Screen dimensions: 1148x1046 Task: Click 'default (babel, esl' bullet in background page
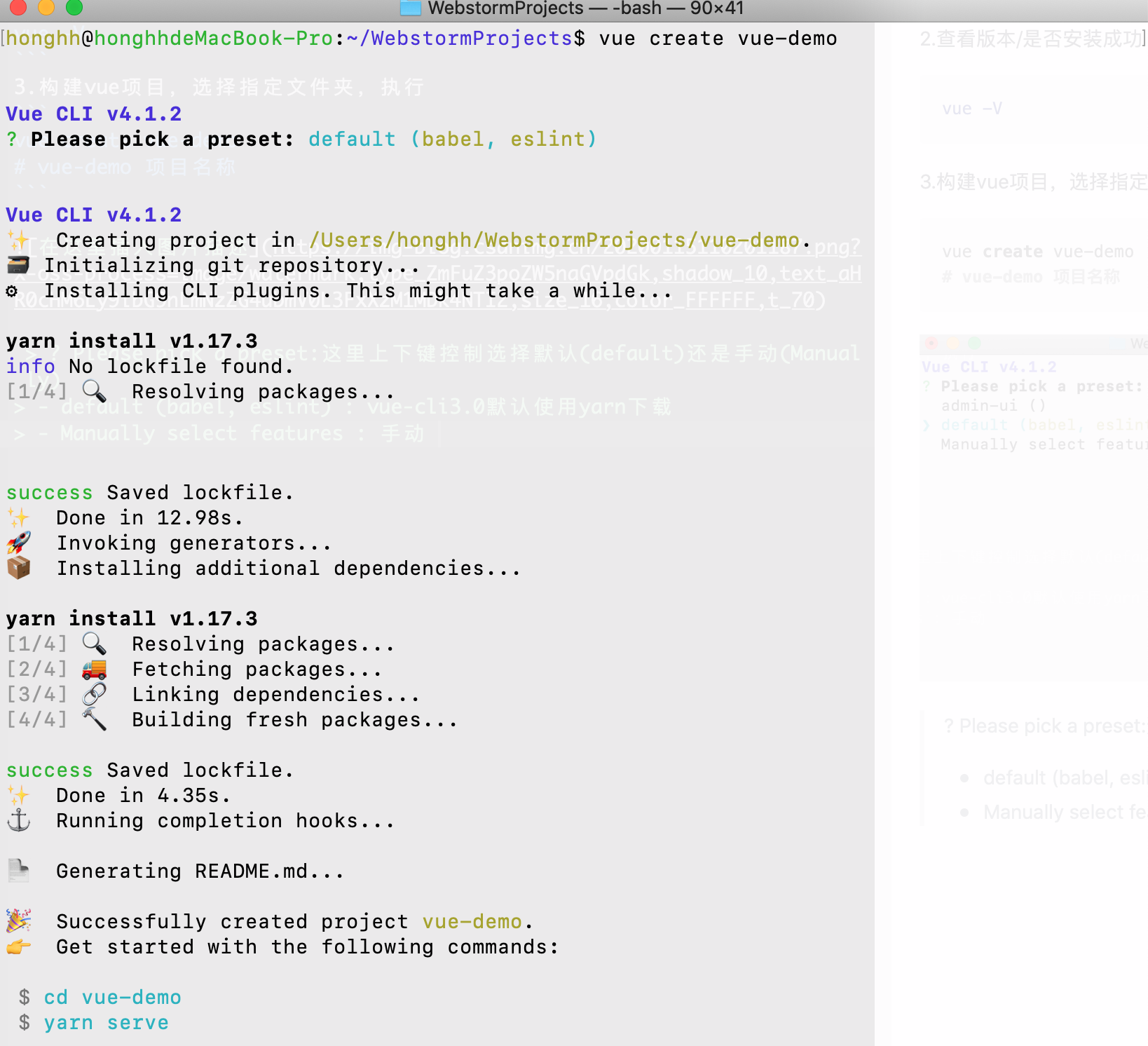pyautogui.click(x=1065, y=778)
